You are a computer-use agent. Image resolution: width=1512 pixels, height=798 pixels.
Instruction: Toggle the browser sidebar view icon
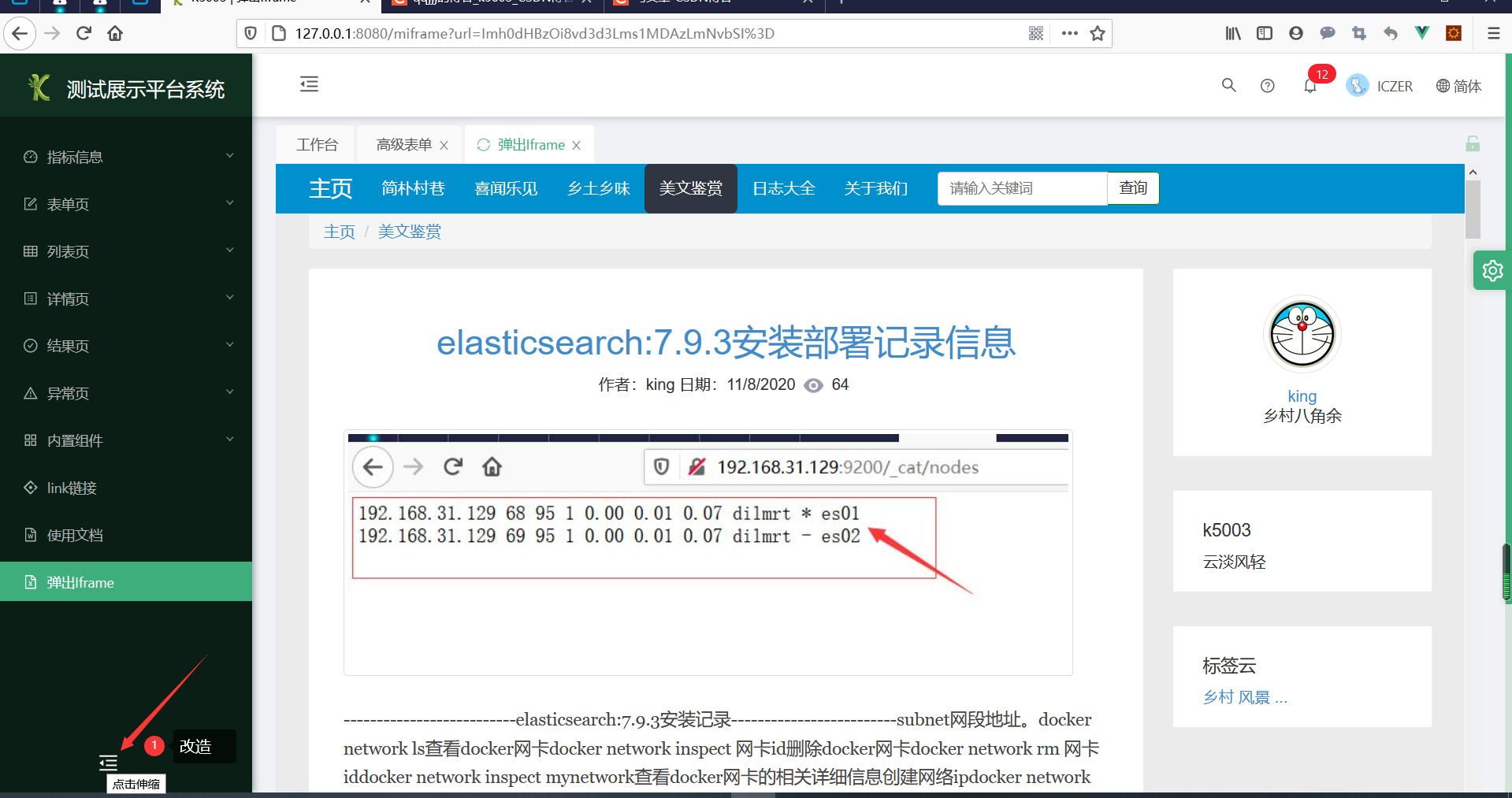pos(1265,33)
